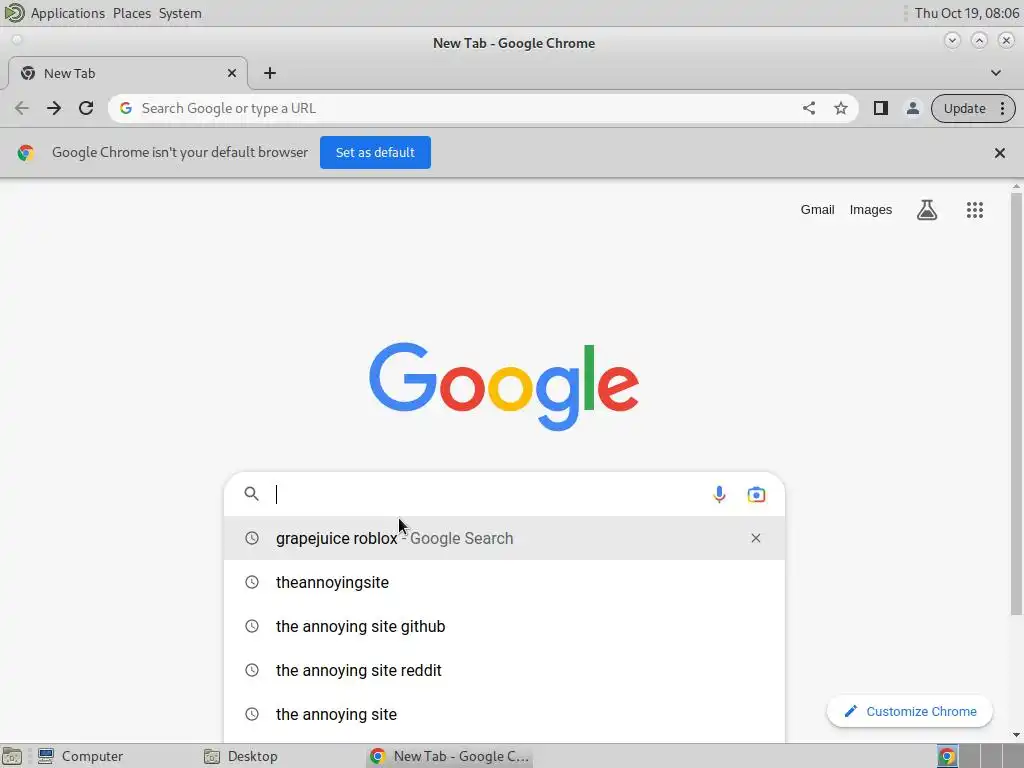The width and height of the screenshot is (1024, 768).
Task: Pick the last suggestion, the annoying site
Action: click(504, 714)
